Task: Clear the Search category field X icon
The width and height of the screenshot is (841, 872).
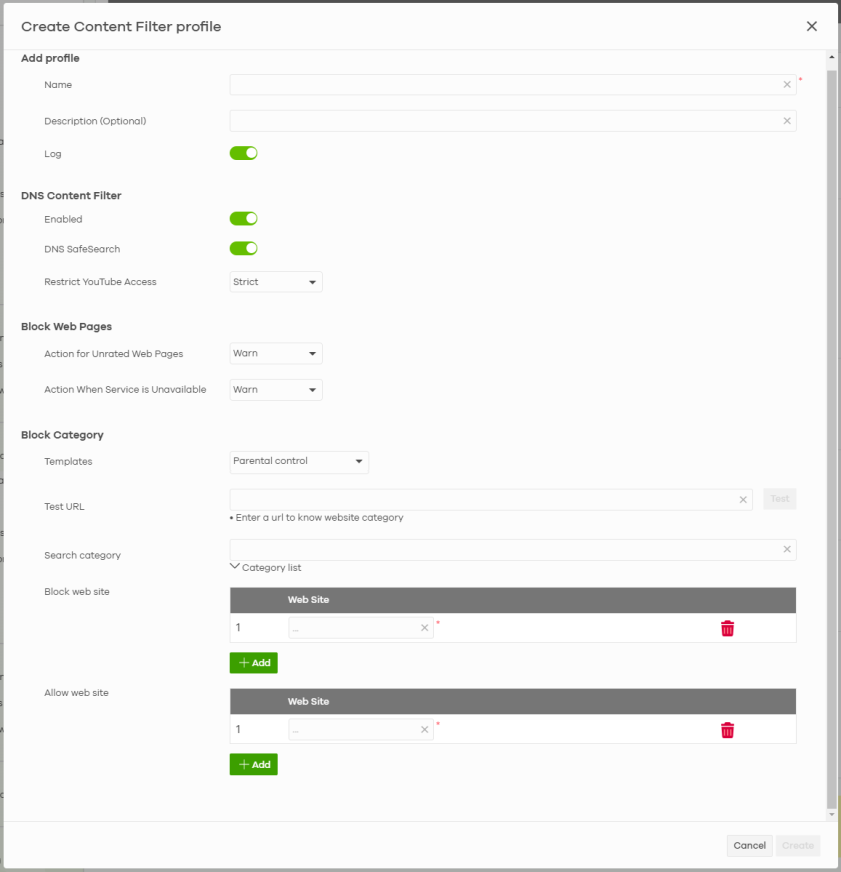Action: click(787, 549)
